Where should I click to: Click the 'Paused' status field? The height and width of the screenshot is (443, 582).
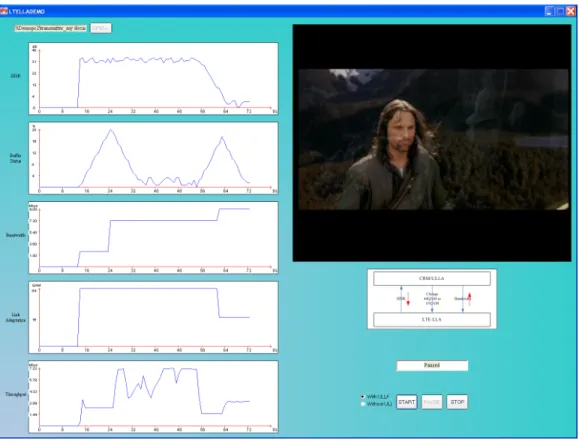coord(432,365)
